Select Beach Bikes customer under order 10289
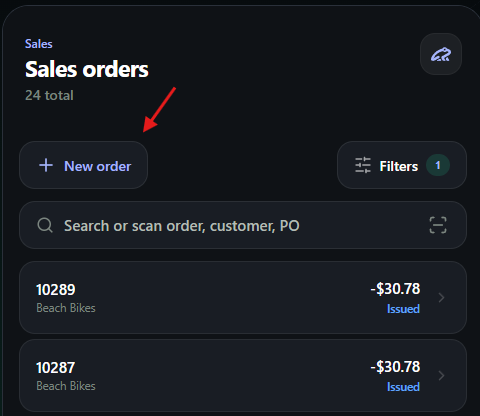480x416 pixels. (66, 308)
